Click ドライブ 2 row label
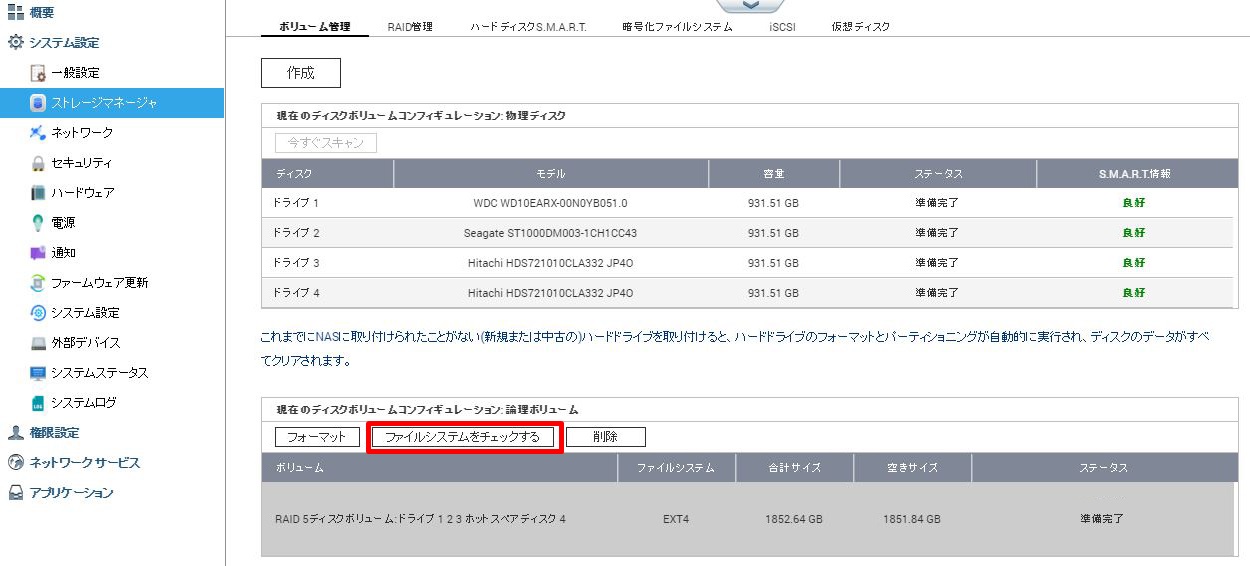Screen dimensions: 1250x566 click(x=296, y=233)
